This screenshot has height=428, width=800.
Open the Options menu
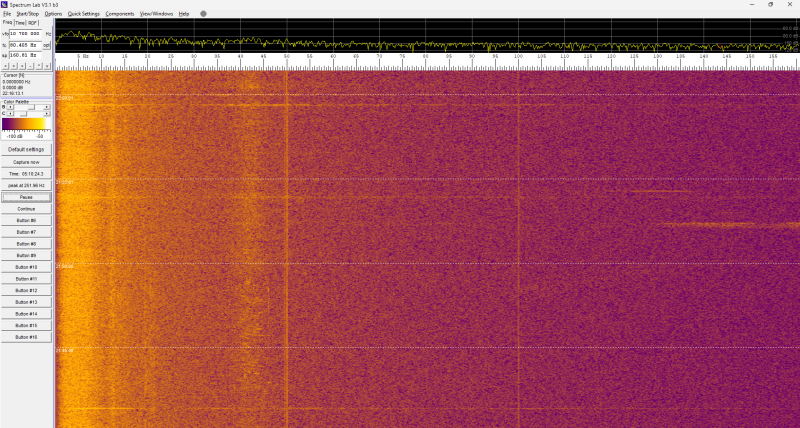click(53, 14)
